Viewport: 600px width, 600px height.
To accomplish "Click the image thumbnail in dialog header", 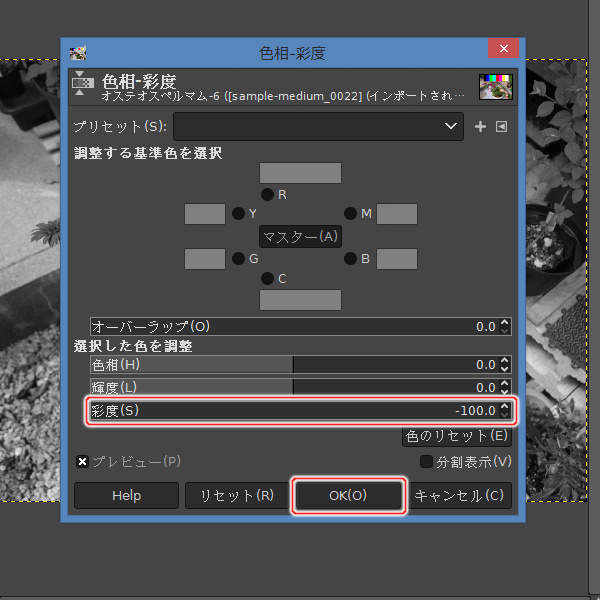I will pos(496,87).
